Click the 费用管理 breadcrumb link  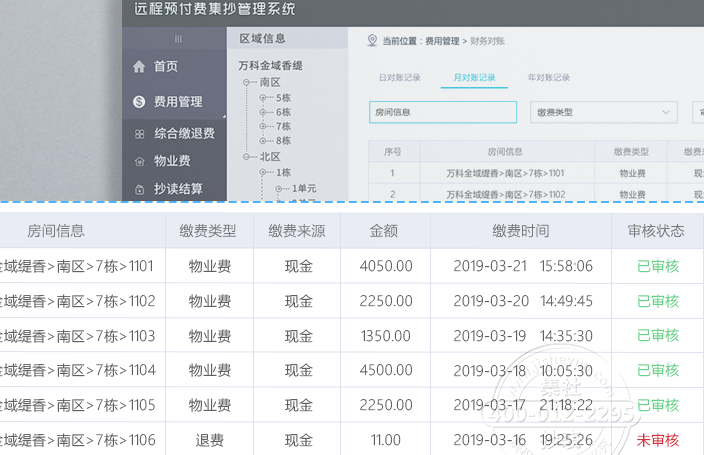click(441, 41)
